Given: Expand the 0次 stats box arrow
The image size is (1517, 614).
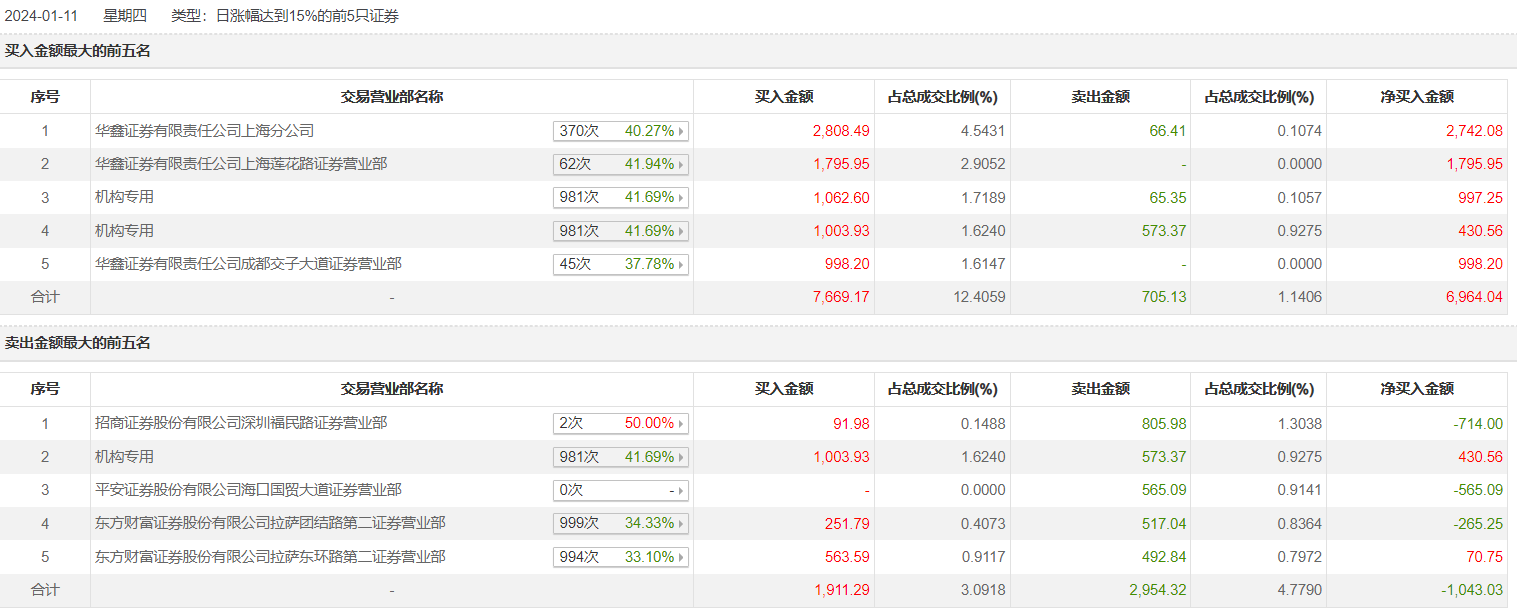Looking at the screenshot, I should [681, 491].
